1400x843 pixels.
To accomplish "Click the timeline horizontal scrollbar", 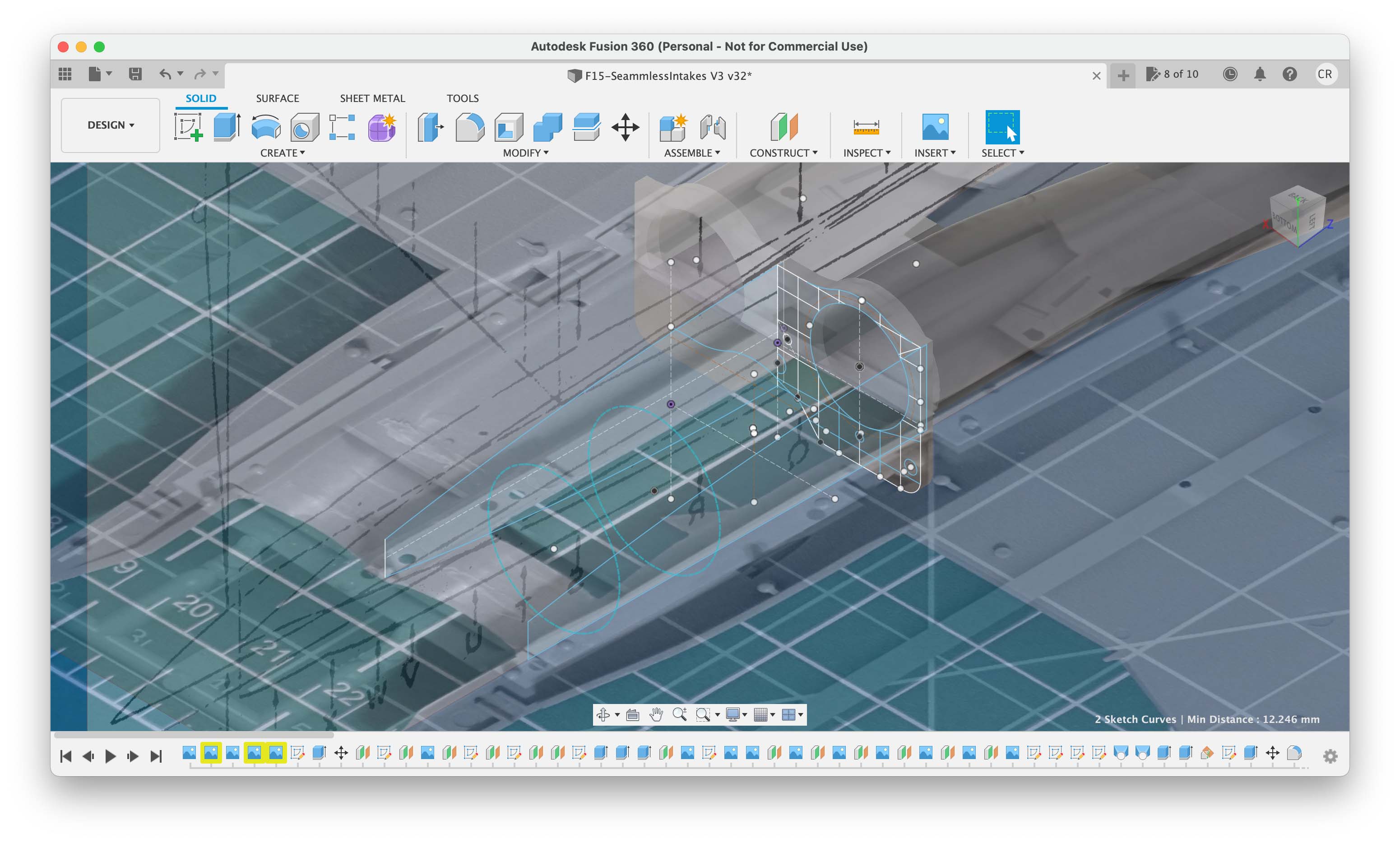I will [x=193, y=735].
